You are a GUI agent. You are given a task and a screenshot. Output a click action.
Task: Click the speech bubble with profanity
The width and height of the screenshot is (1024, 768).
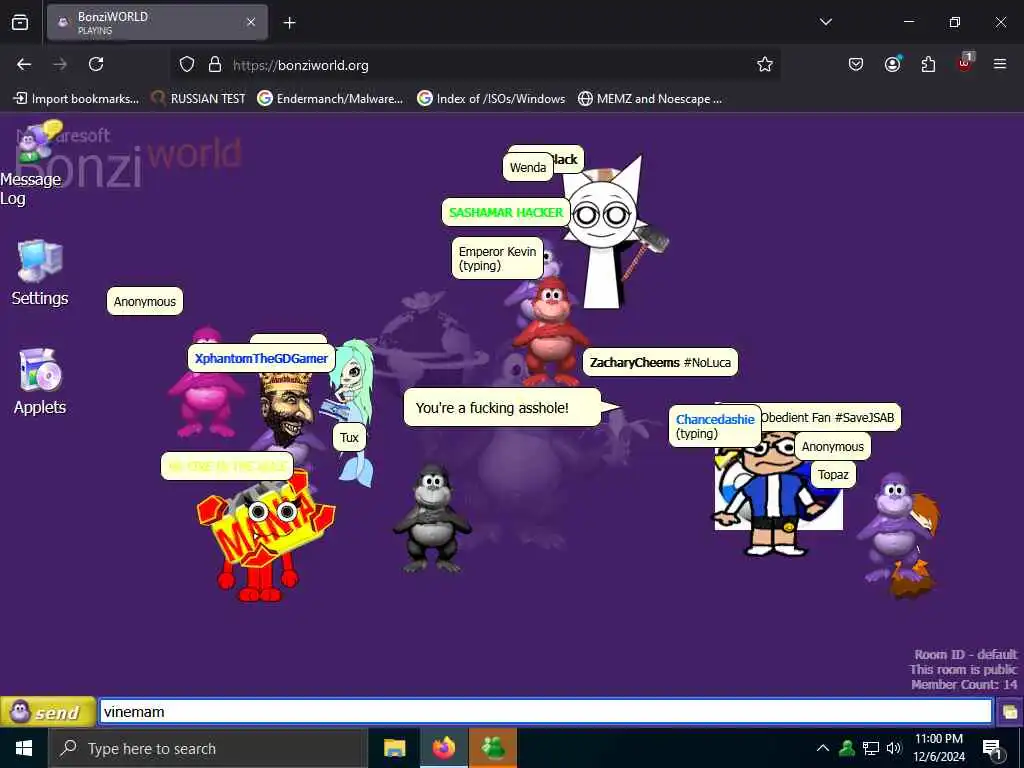pyautogui.click(x=502, y=408)
